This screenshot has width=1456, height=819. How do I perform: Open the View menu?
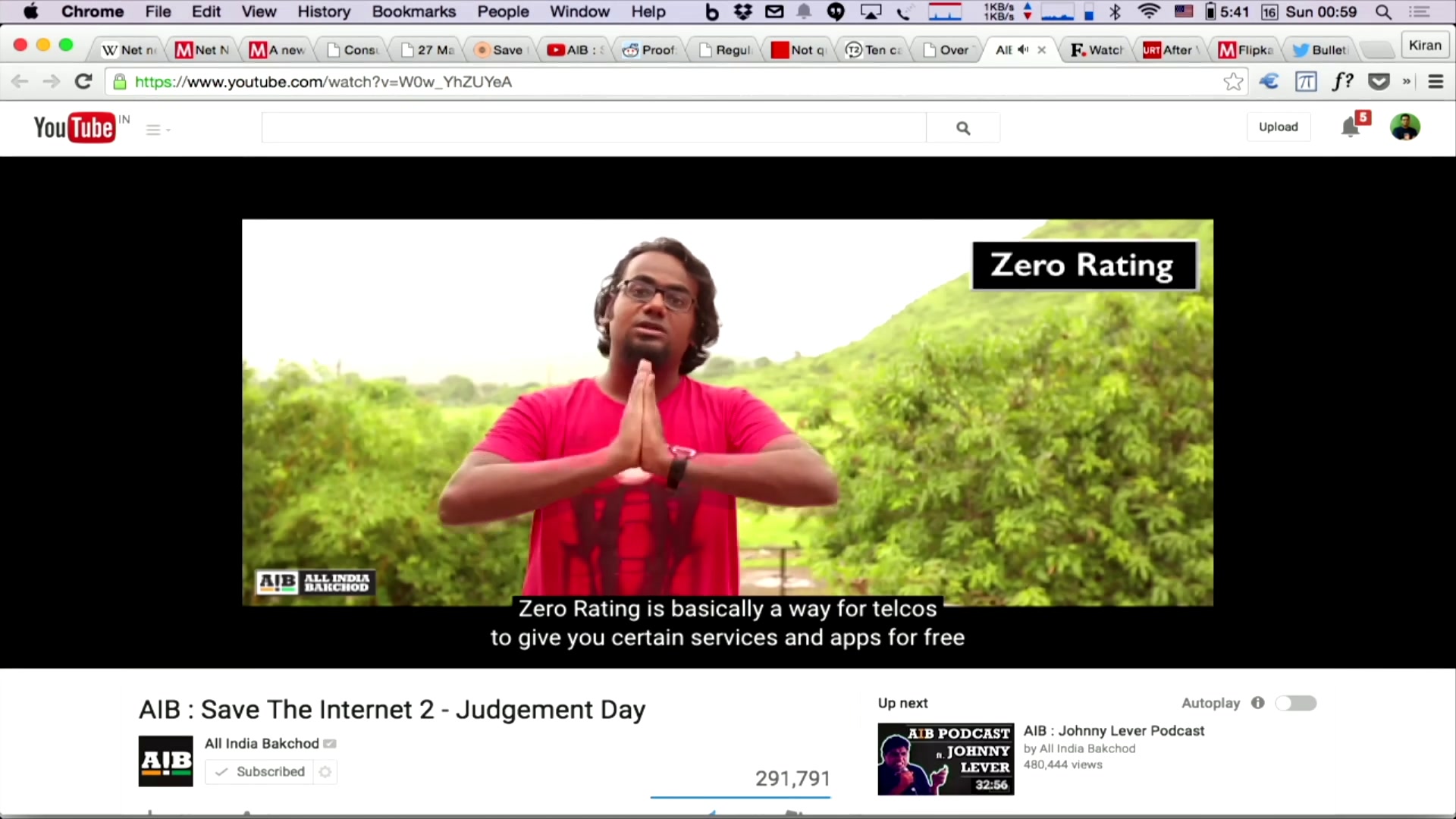(x=259, y=11)
